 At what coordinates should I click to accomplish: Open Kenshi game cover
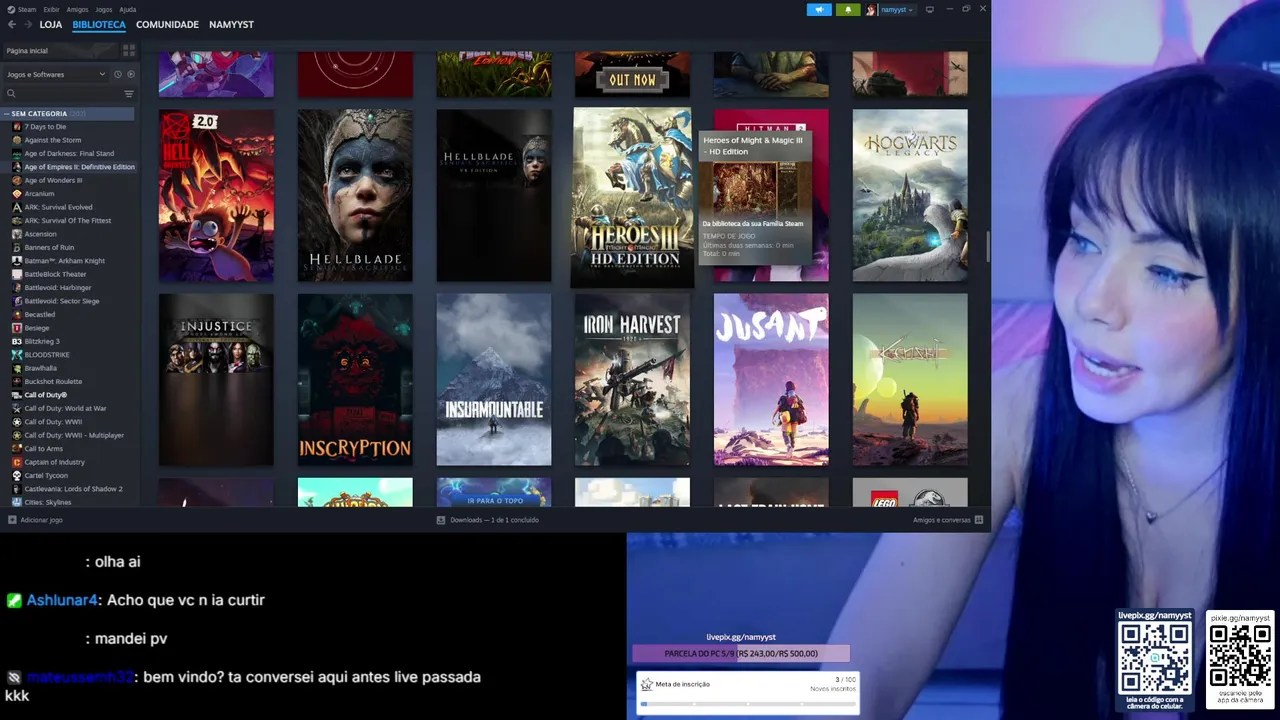click(910, 379)
